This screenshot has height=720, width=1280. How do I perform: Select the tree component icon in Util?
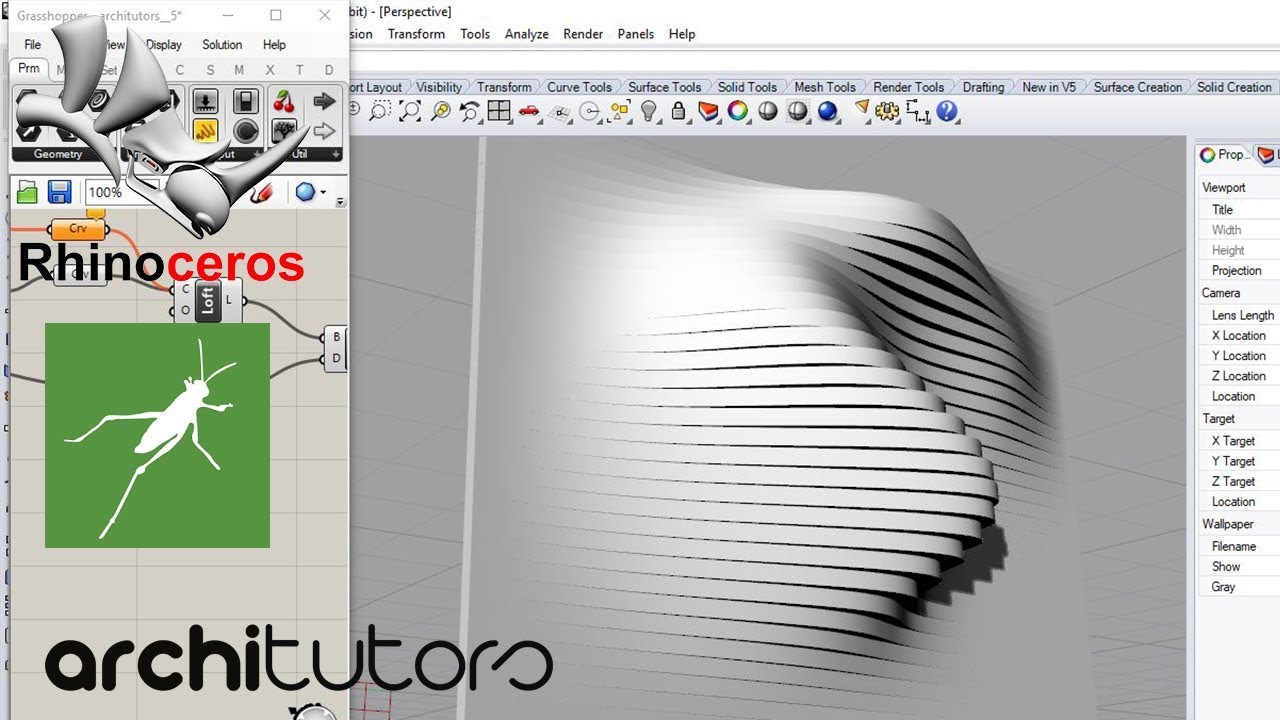coord(285,131)
